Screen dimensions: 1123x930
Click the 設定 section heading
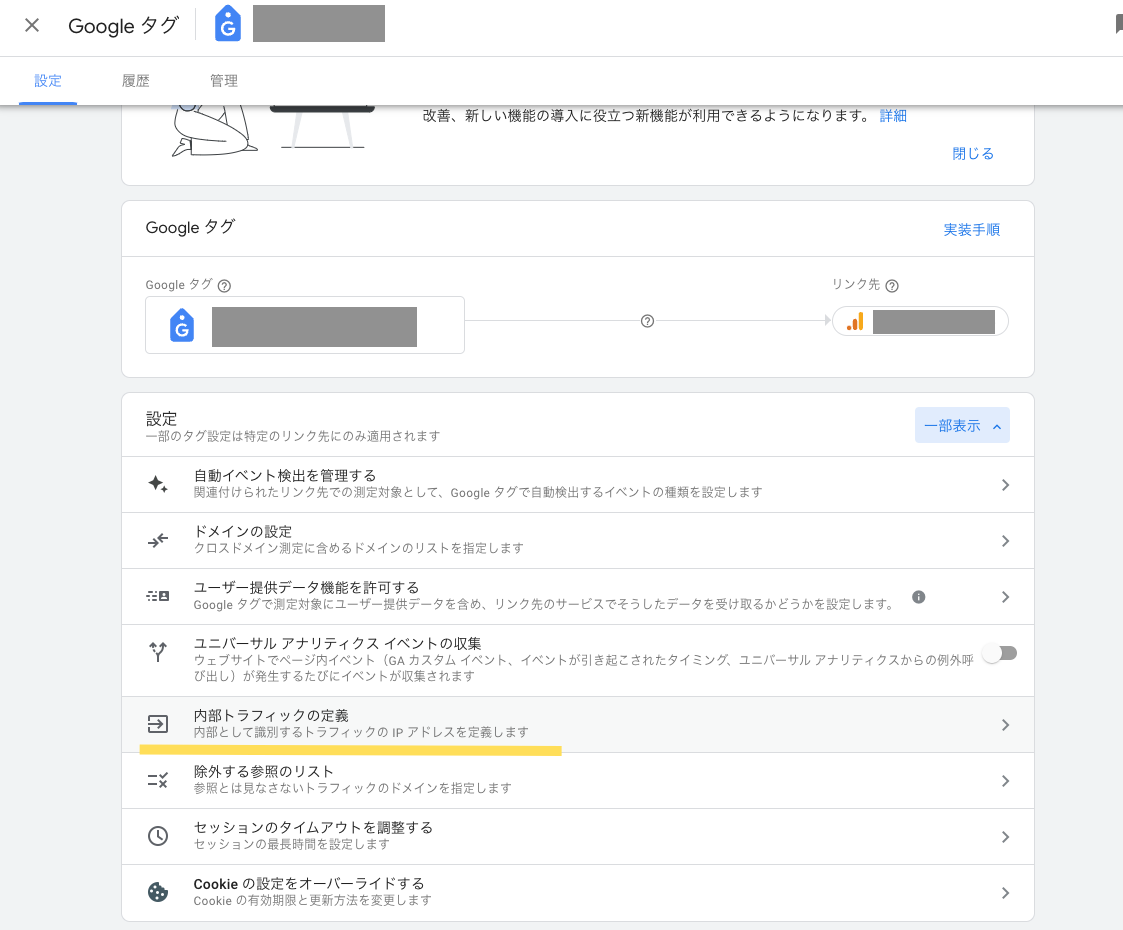pyautogui.click(x=161, y=418)
